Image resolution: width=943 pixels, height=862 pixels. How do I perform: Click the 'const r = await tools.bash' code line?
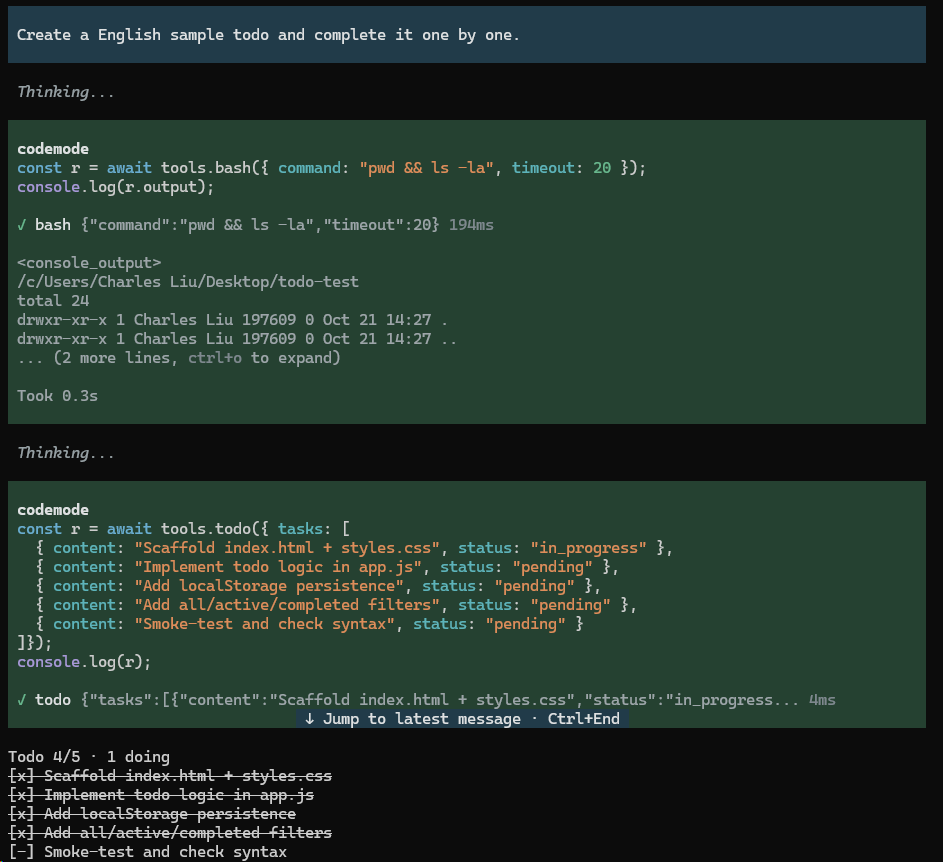(331, 168)
